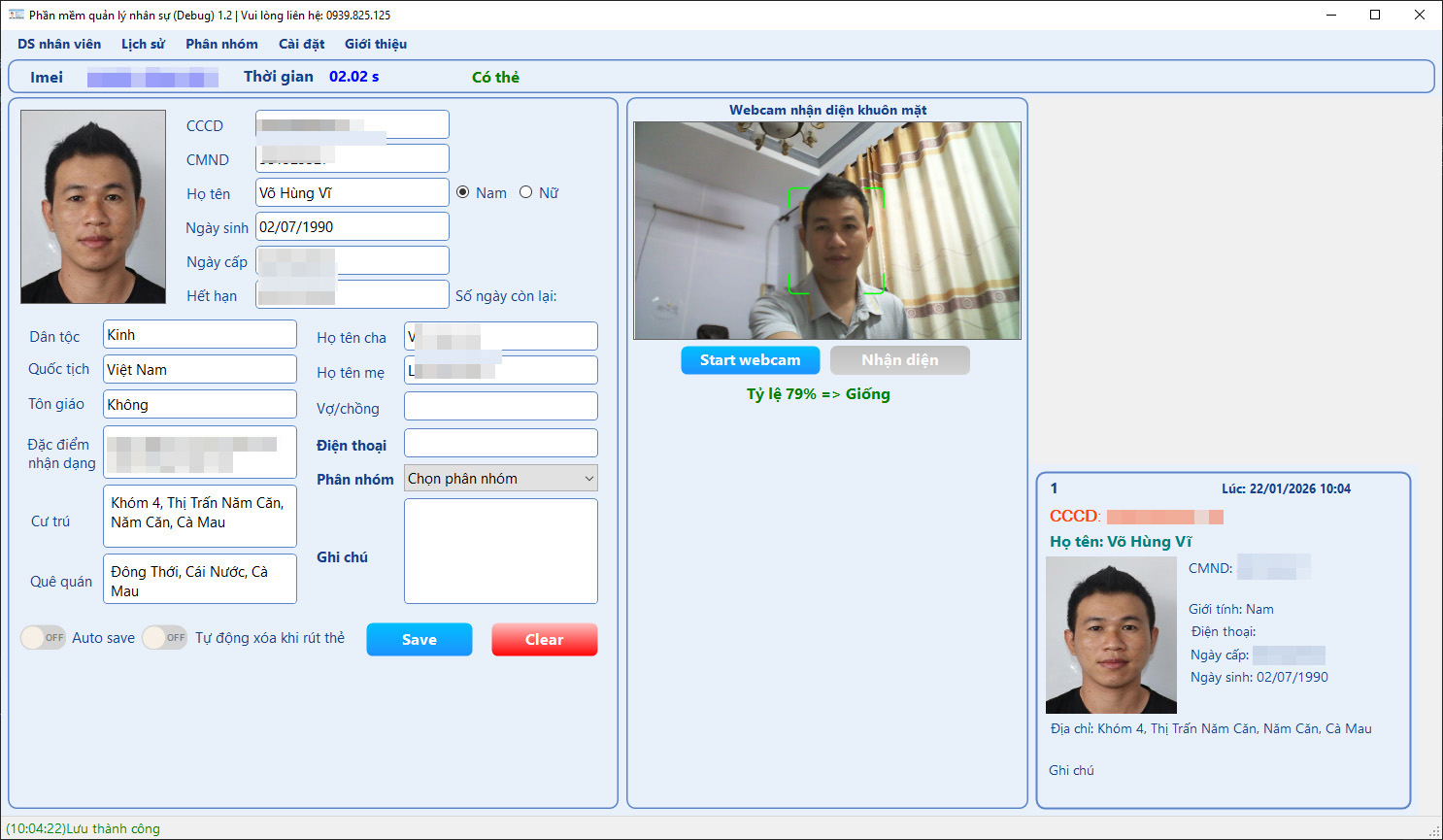1443x840 pixels.
Task: Click the Điện thoại input field
Action: (500, 444)
